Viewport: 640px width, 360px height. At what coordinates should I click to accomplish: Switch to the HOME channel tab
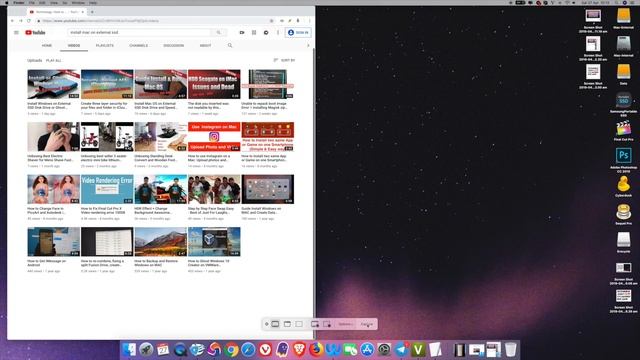(x=47, y=45)
